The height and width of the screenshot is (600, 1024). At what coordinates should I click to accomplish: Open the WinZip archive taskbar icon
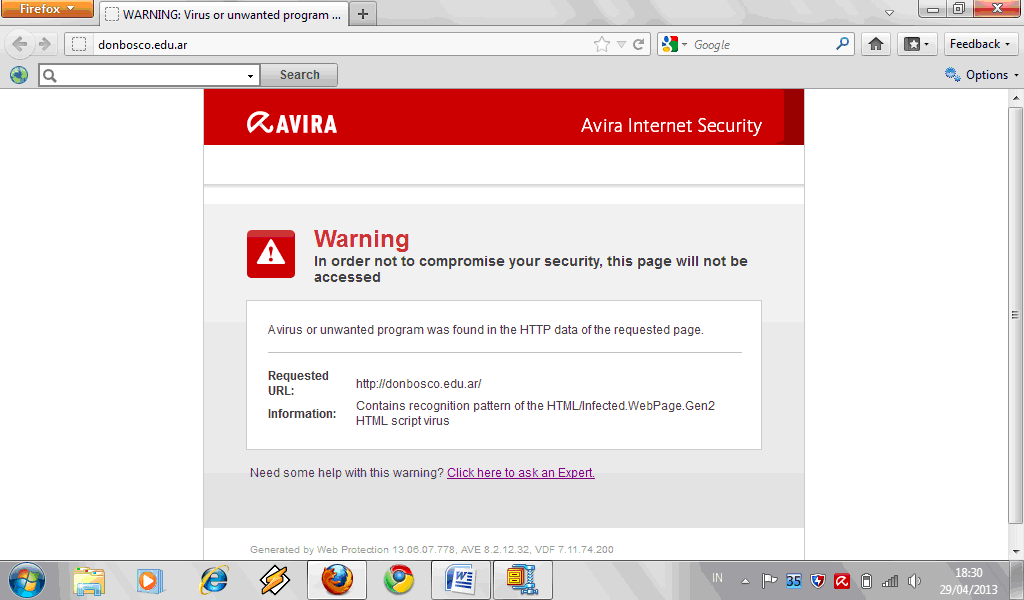coord(522,580)
